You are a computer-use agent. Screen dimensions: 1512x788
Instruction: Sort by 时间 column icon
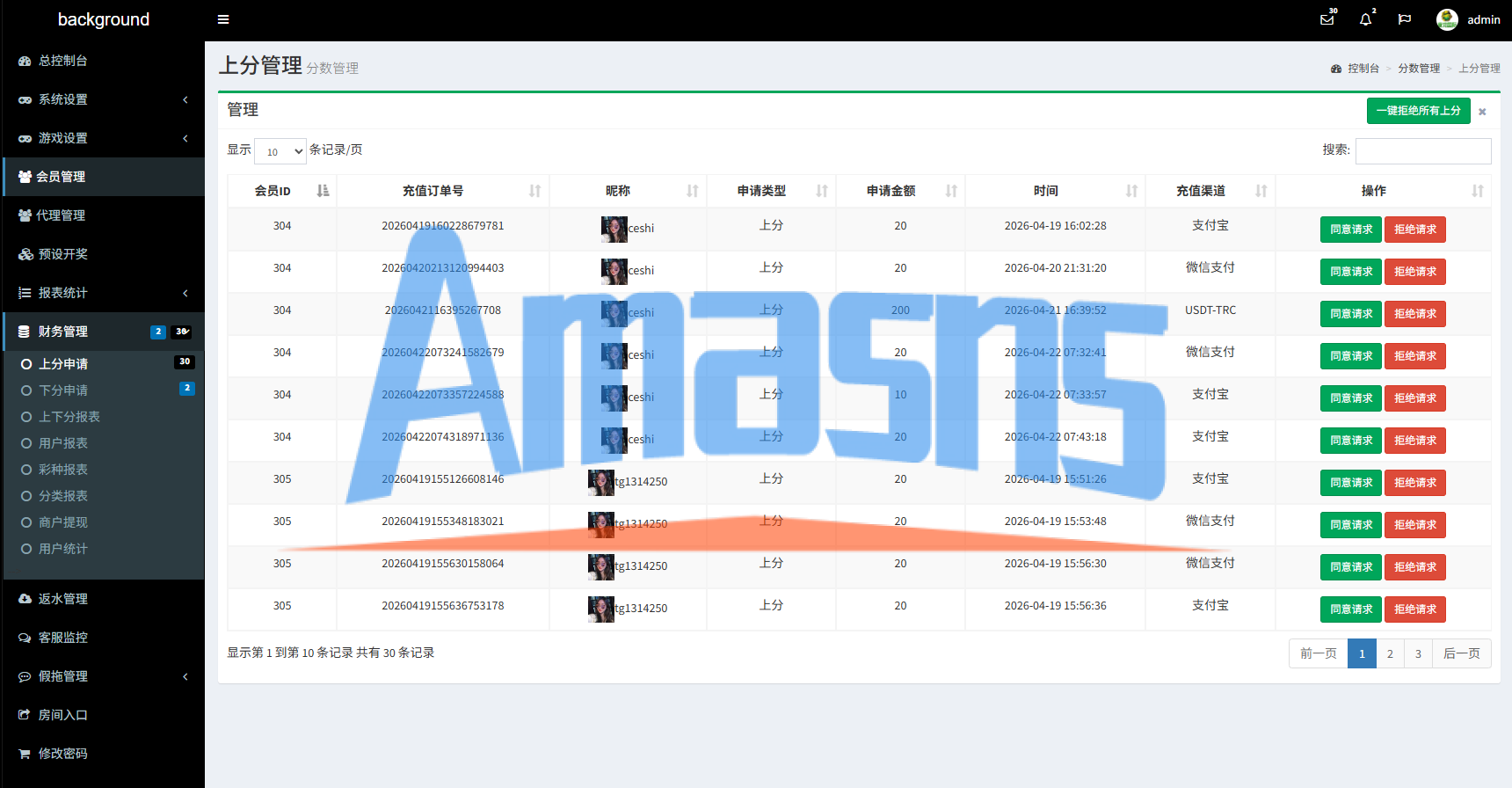click(1132, 191)
